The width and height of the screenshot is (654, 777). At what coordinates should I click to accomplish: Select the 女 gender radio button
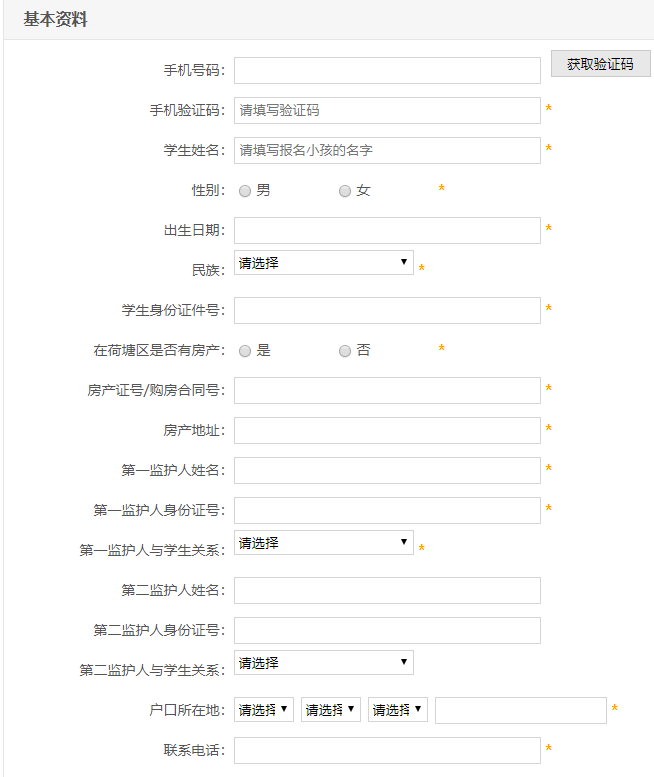tap(345, 191)
